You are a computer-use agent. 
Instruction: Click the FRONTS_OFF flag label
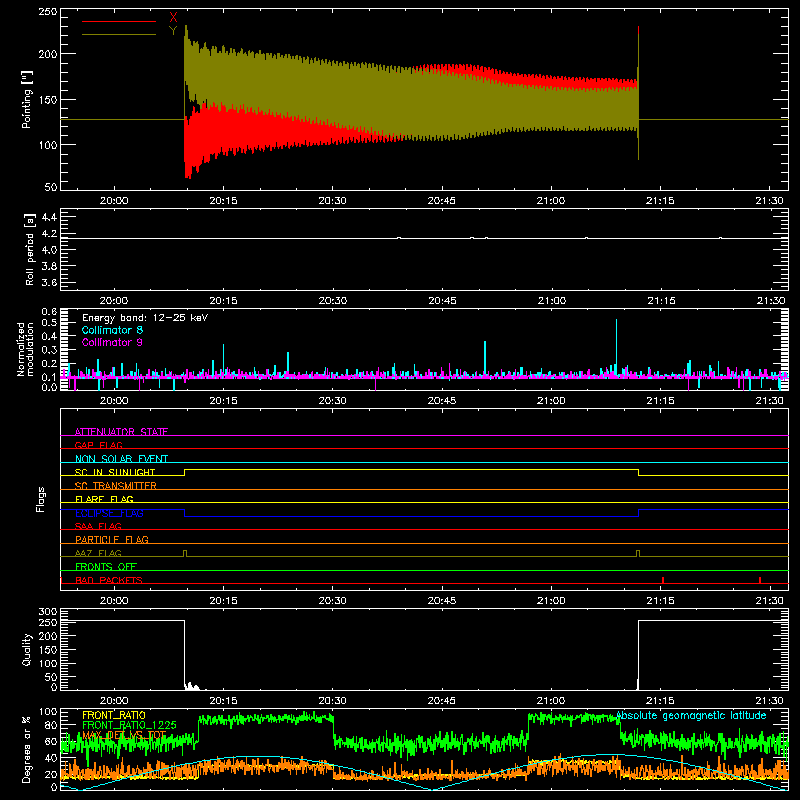pos(106,566)
